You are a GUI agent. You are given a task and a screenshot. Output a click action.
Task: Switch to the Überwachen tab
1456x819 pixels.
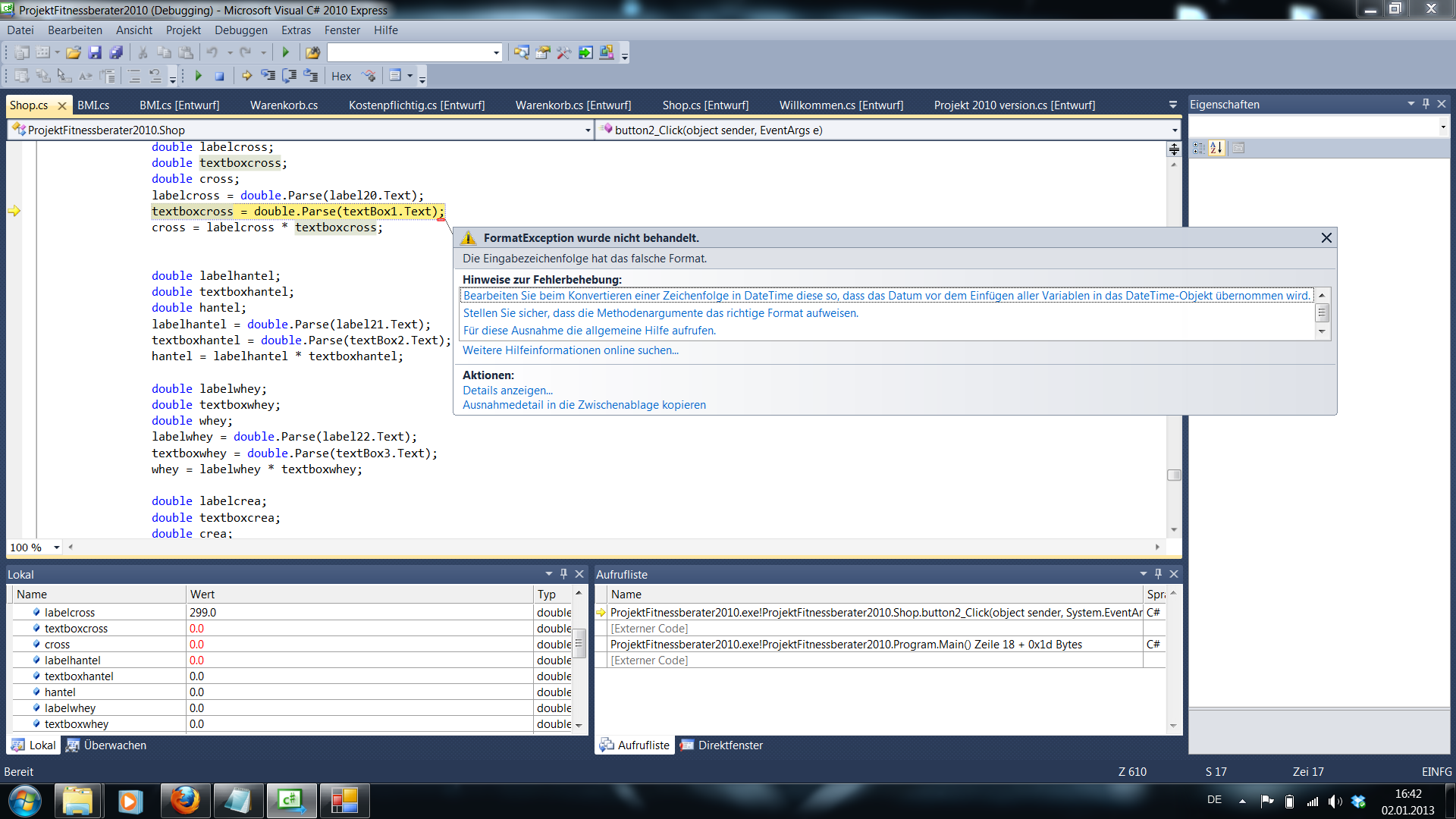(106, 745)
